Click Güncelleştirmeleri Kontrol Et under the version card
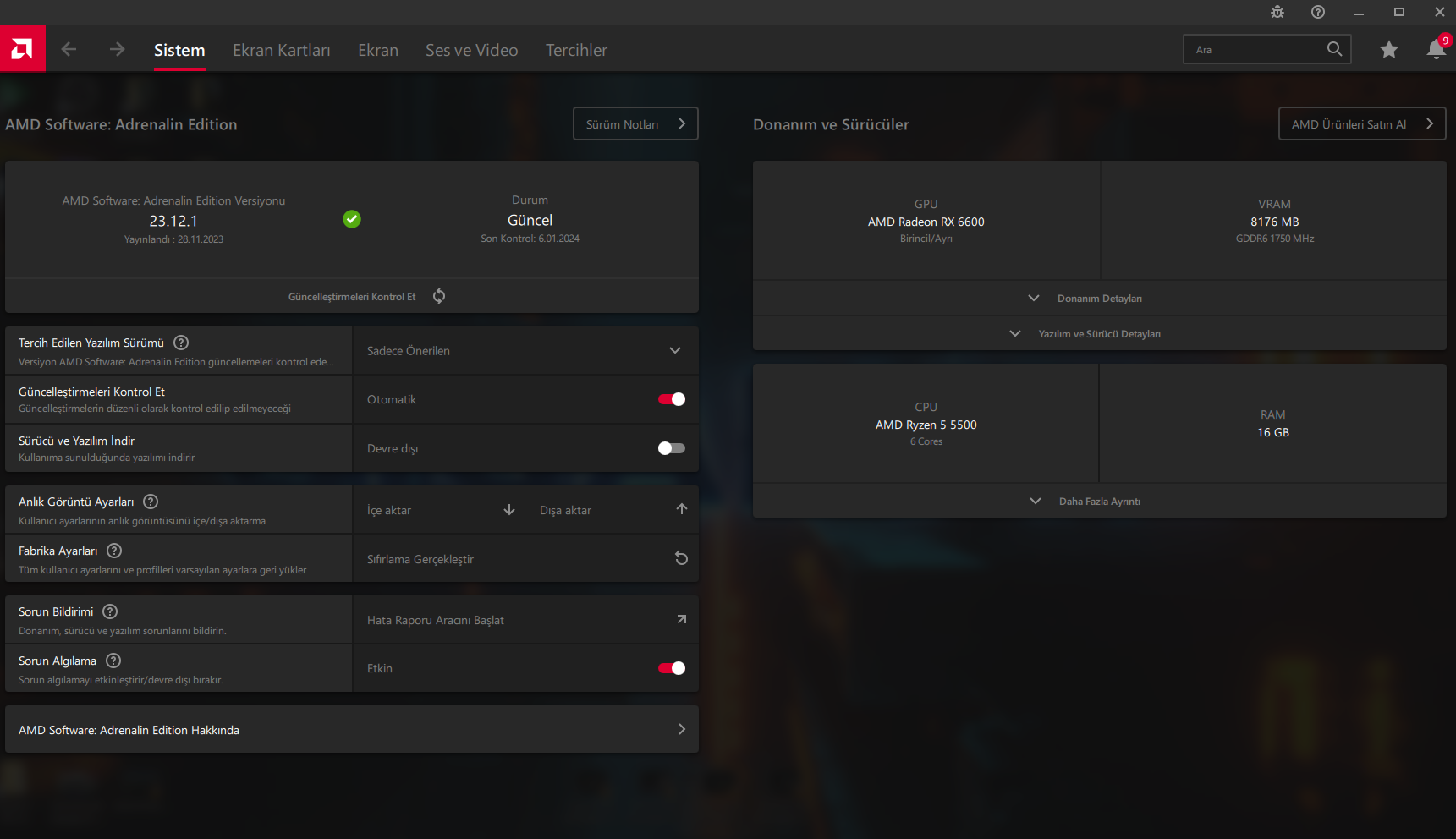 click(x=352, y=297)
